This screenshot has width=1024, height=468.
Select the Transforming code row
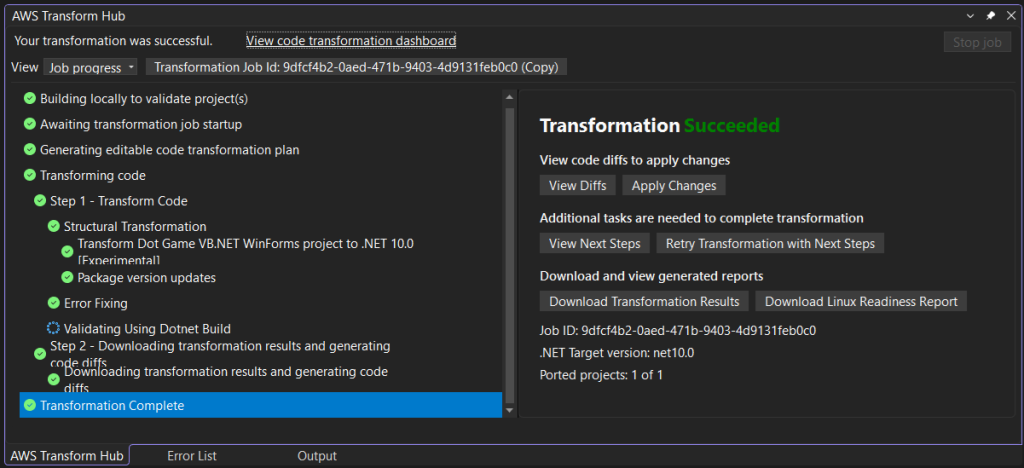click(93, 175)
